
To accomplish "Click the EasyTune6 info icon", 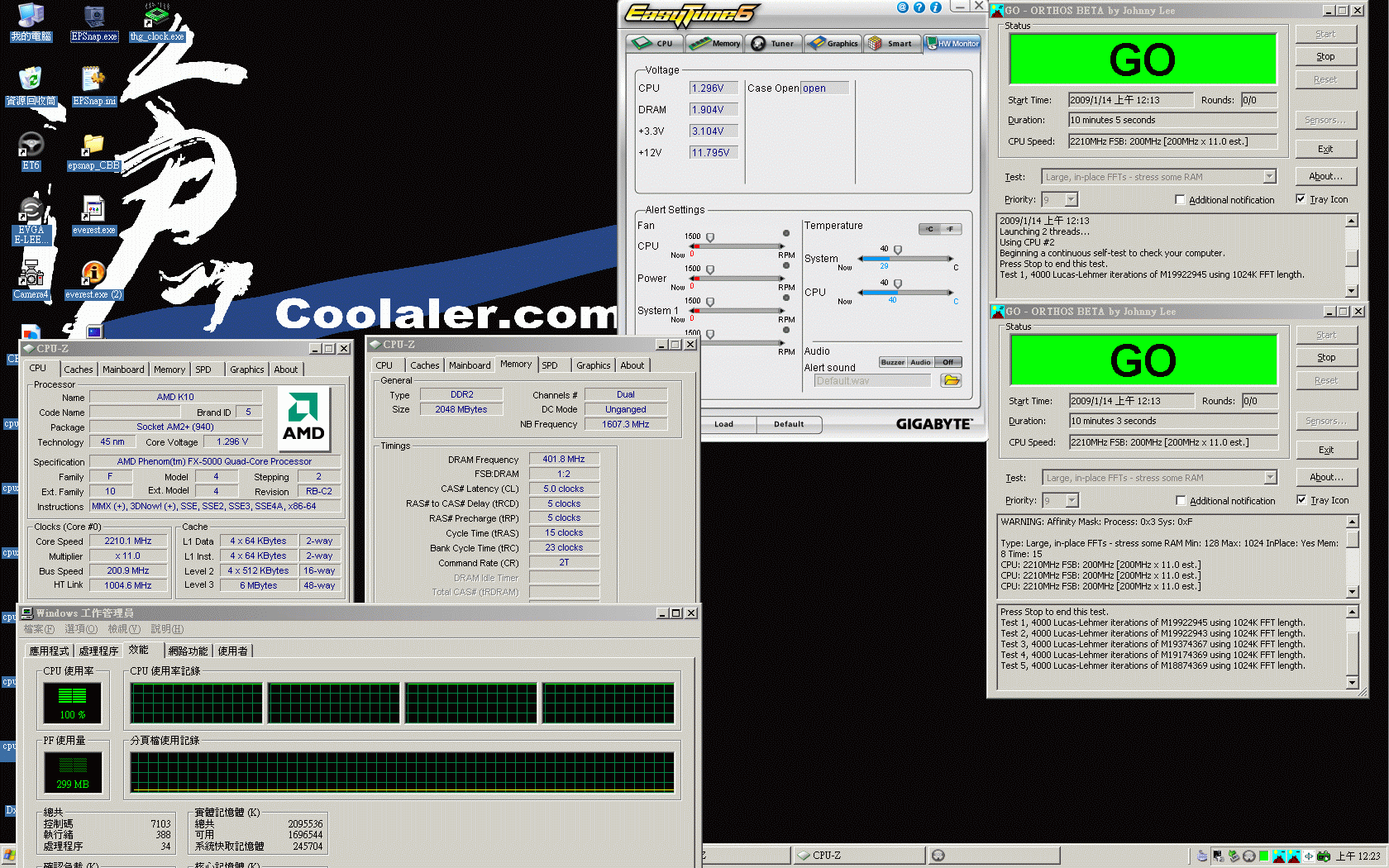I will (x=936, y=7).
